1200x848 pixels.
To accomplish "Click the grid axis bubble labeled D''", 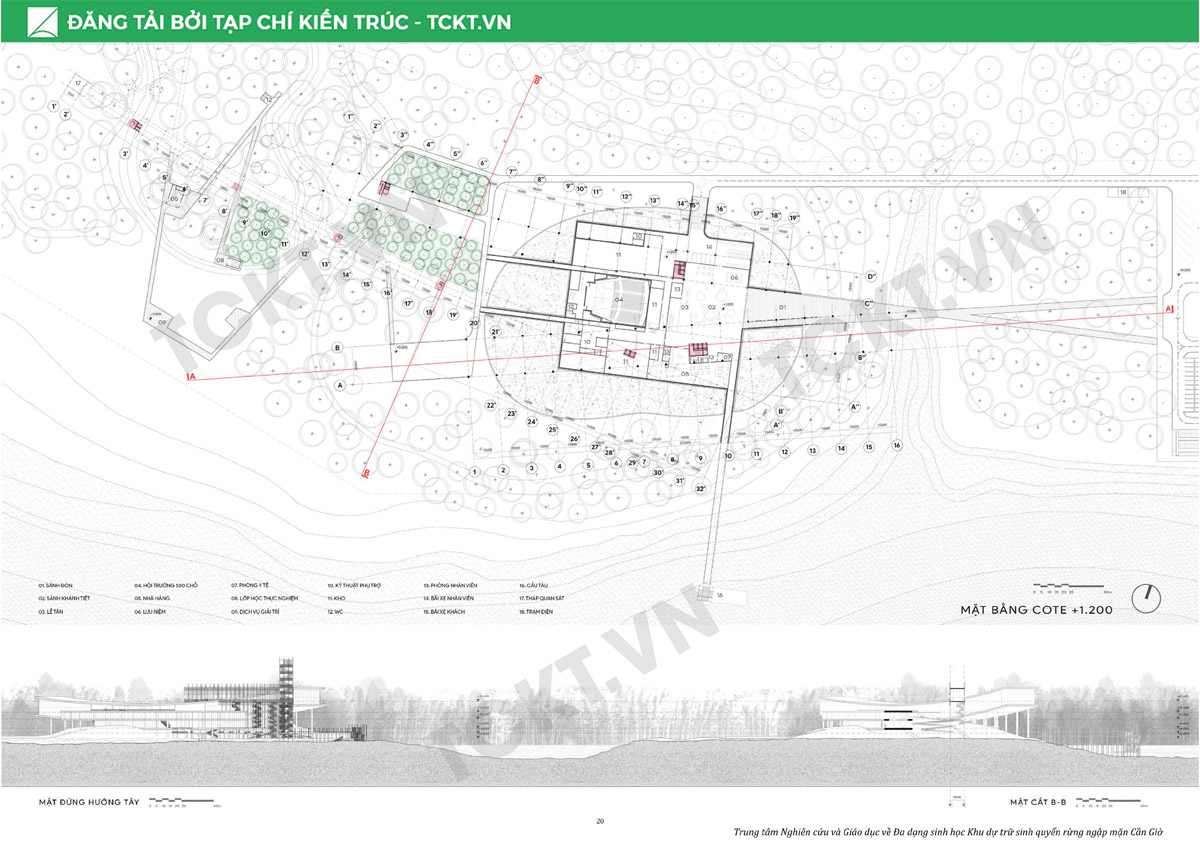I will [x=871, y=276].
